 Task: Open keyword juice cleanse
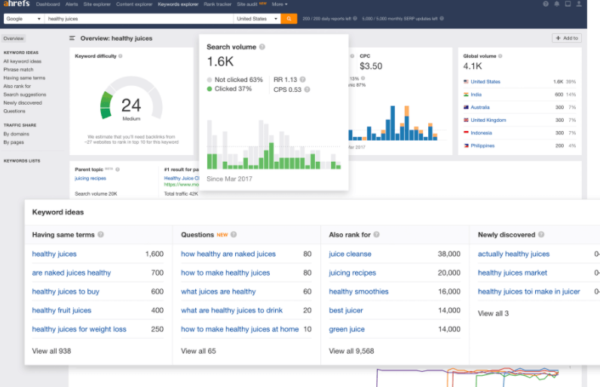(x=350, y=254)
